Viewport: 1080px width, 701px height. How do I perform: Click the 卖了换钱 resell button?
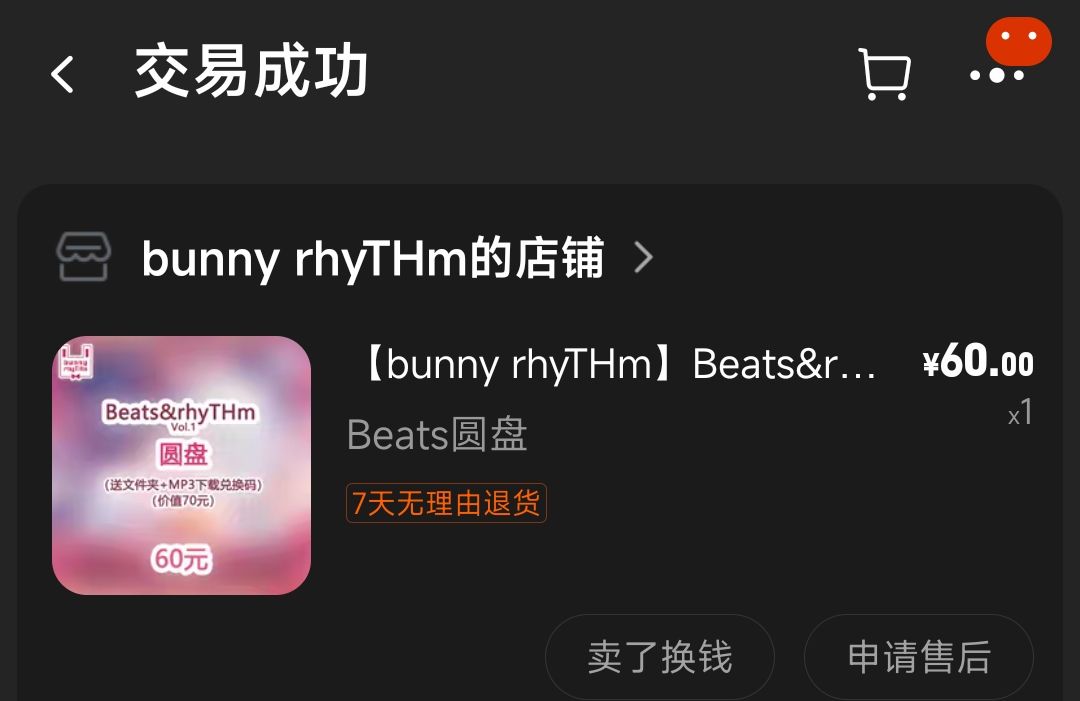point(660,657)
